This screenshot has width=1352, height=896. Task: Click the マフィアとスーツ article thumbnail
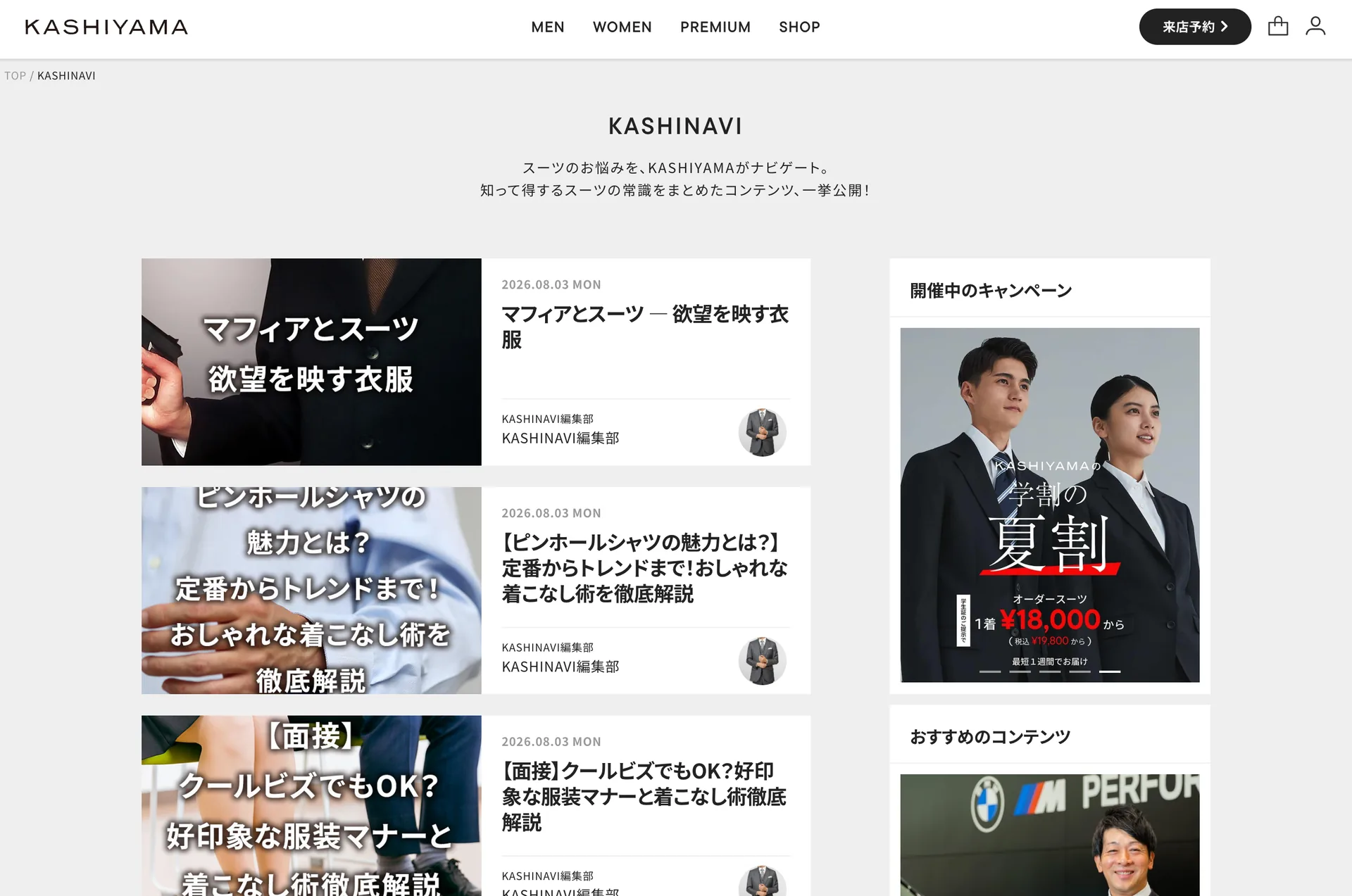[x=311, y=362]
